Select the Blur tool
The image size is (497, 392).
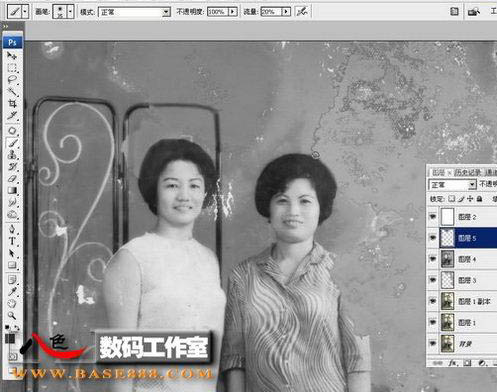(x=12, y=202)
